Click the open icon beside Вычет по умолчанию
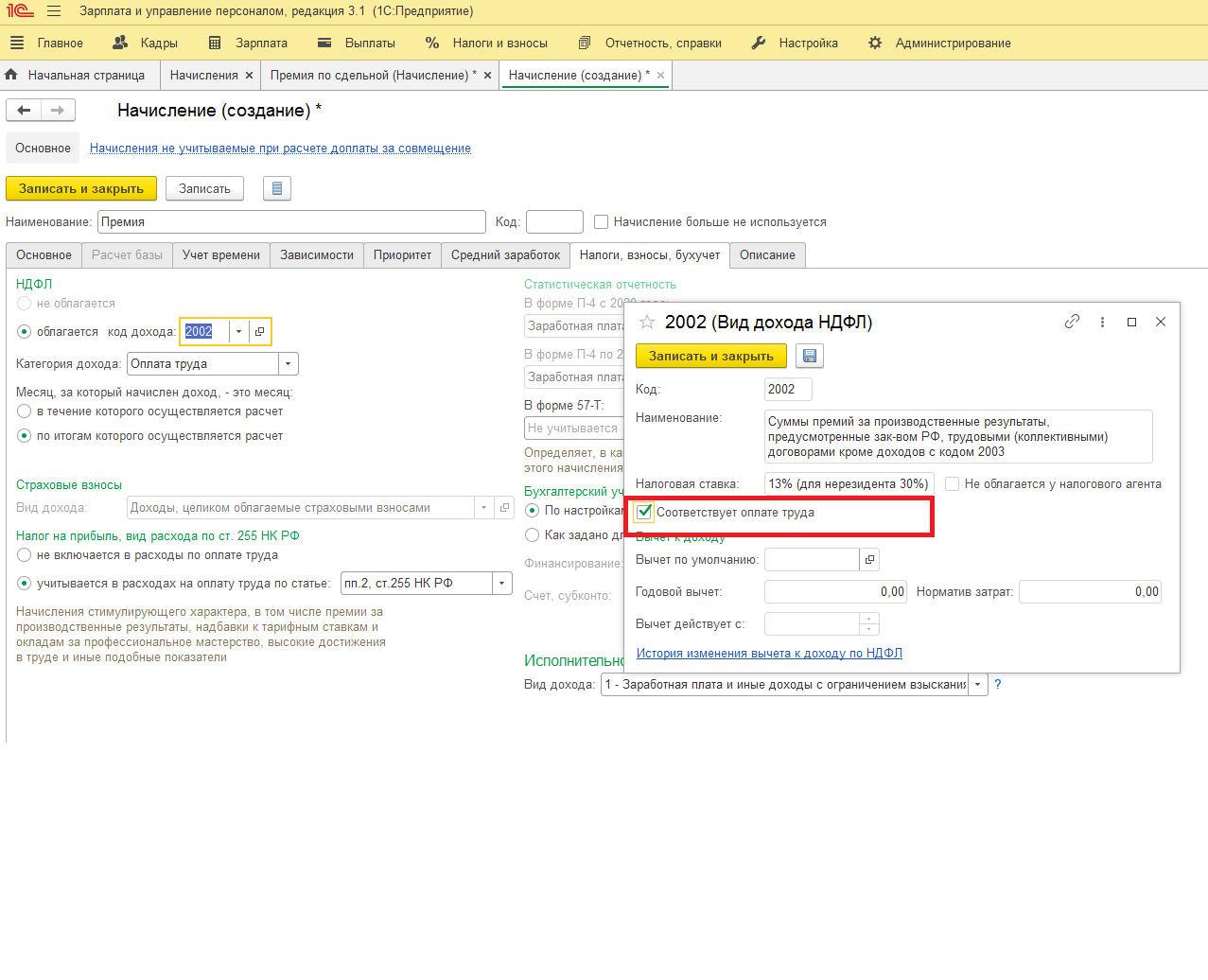Image resolution: width=1208 pixels, height=980 pixels. coord(869,560)
